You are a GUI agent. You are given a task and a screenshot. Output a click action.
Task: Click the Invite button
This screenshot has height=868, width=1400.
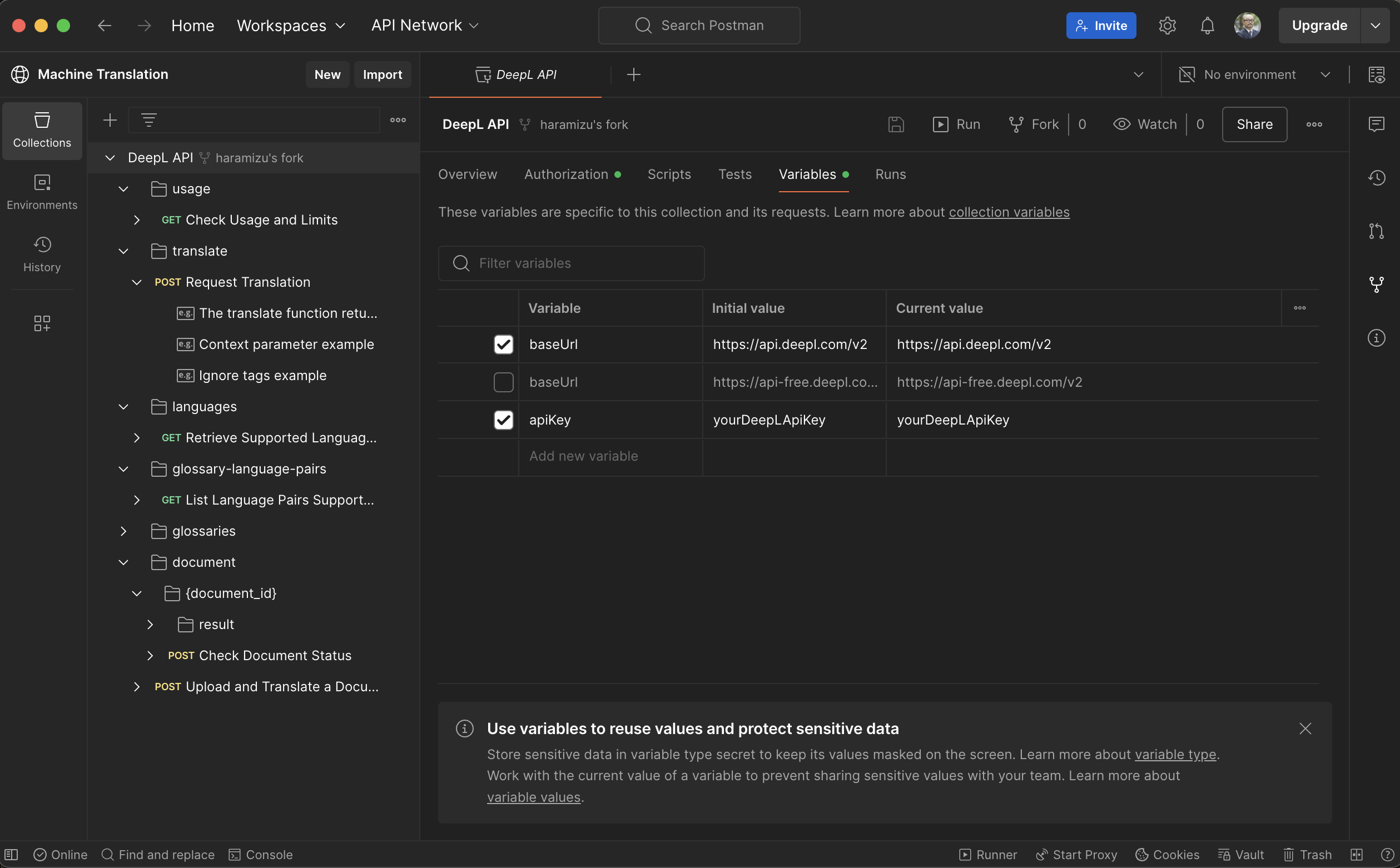click(1101, 25)
